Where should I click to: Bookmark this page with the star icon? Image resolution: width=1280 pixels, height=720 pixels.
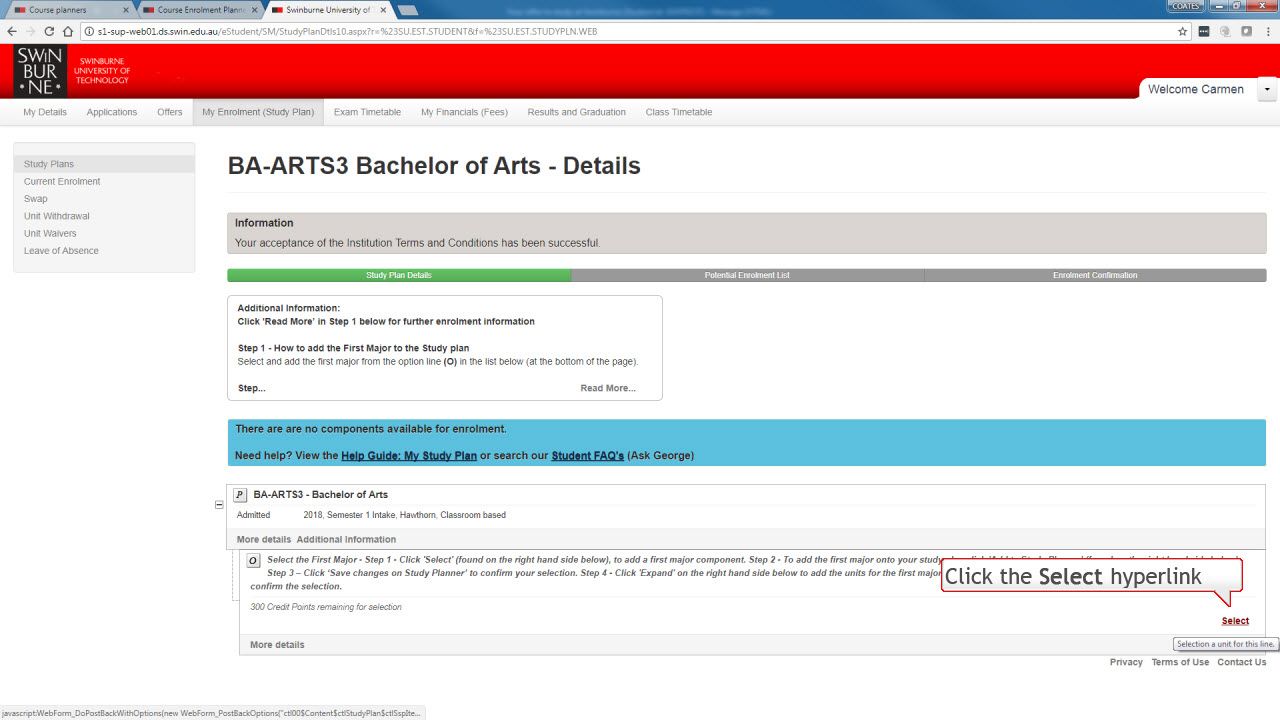pyautogui.click(x=1183, y=31)
